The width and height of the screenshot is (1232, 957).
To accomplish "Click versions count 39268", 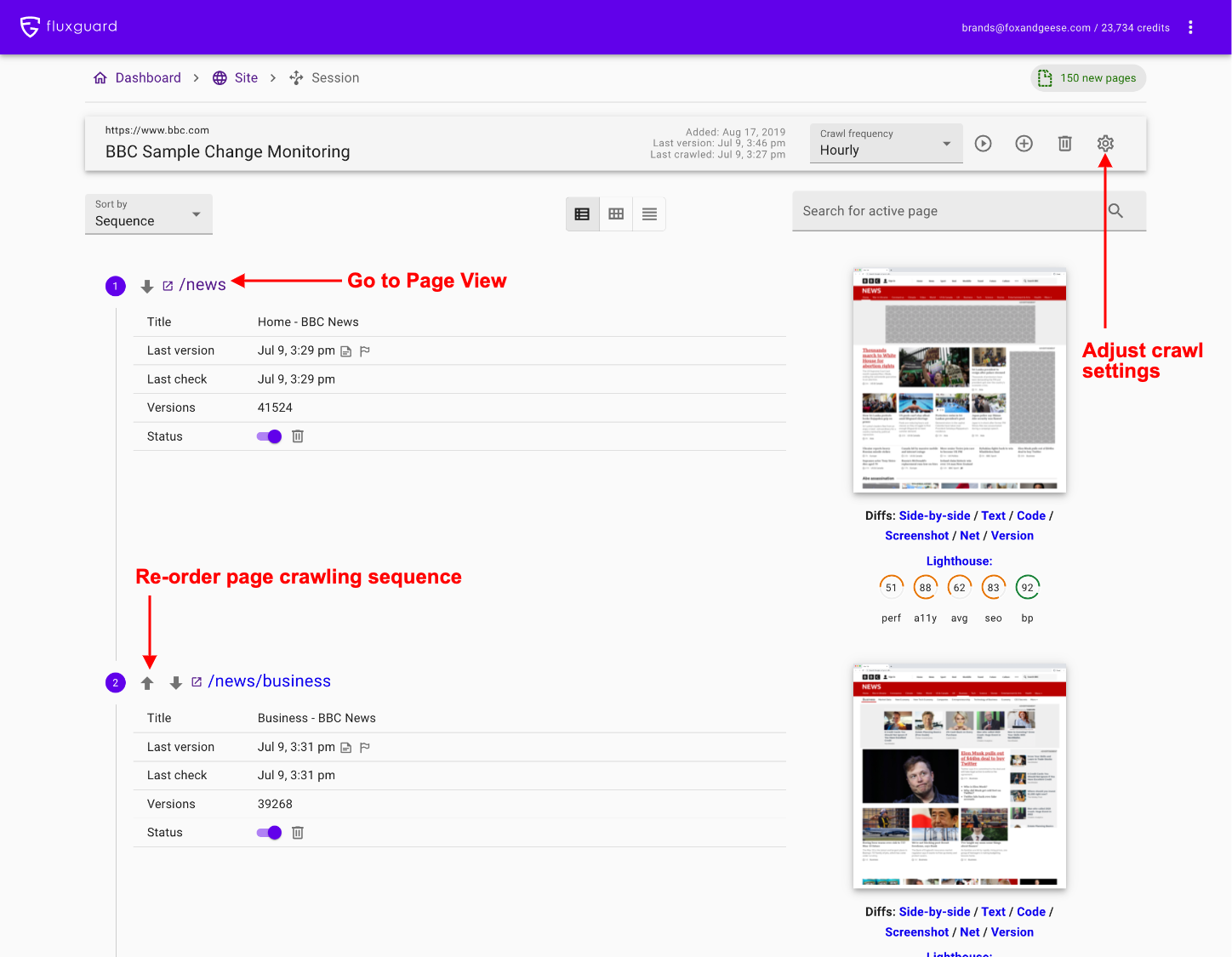I will click(275, 805).
